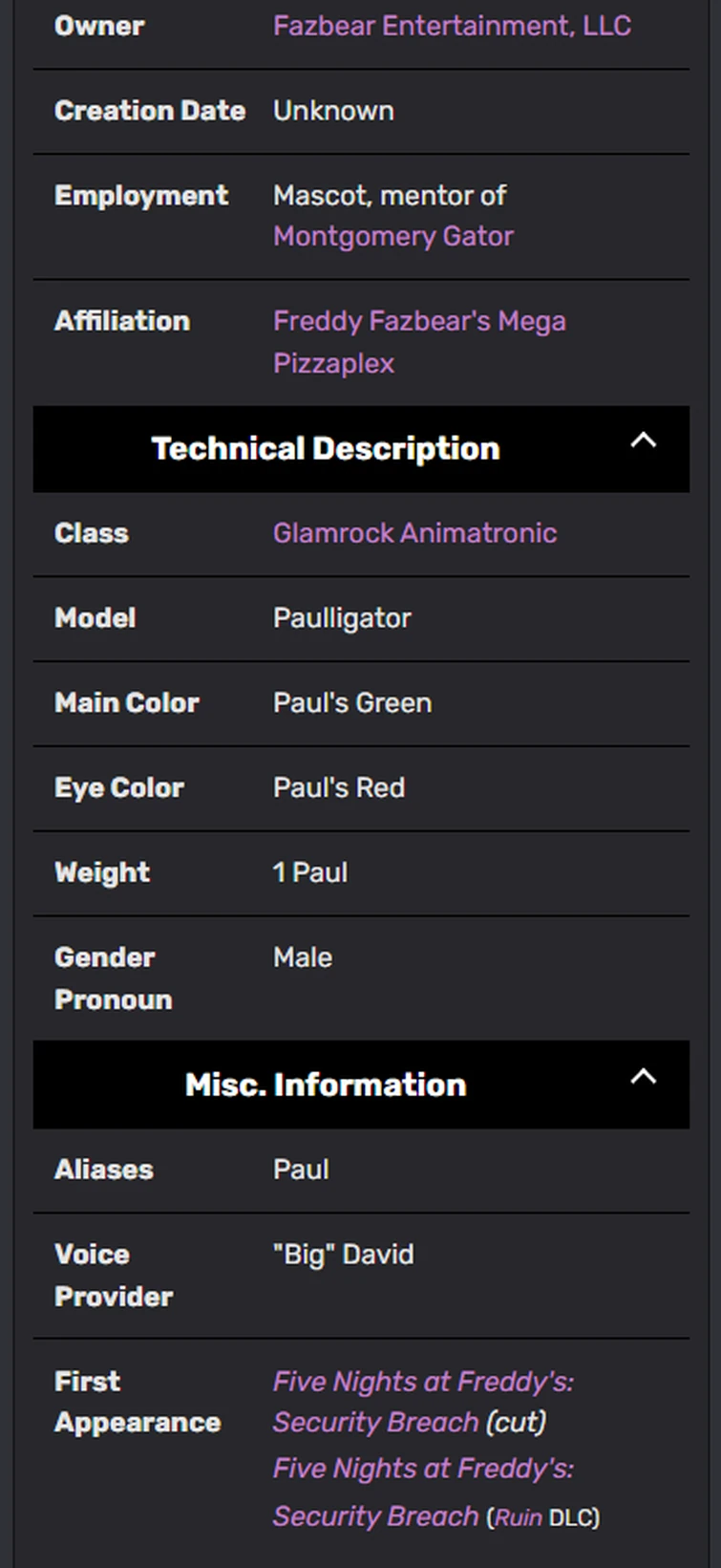Click the Voice Provider entry Big David
The height and width of the screenshot is (1568, 721).
[344, 1255]
